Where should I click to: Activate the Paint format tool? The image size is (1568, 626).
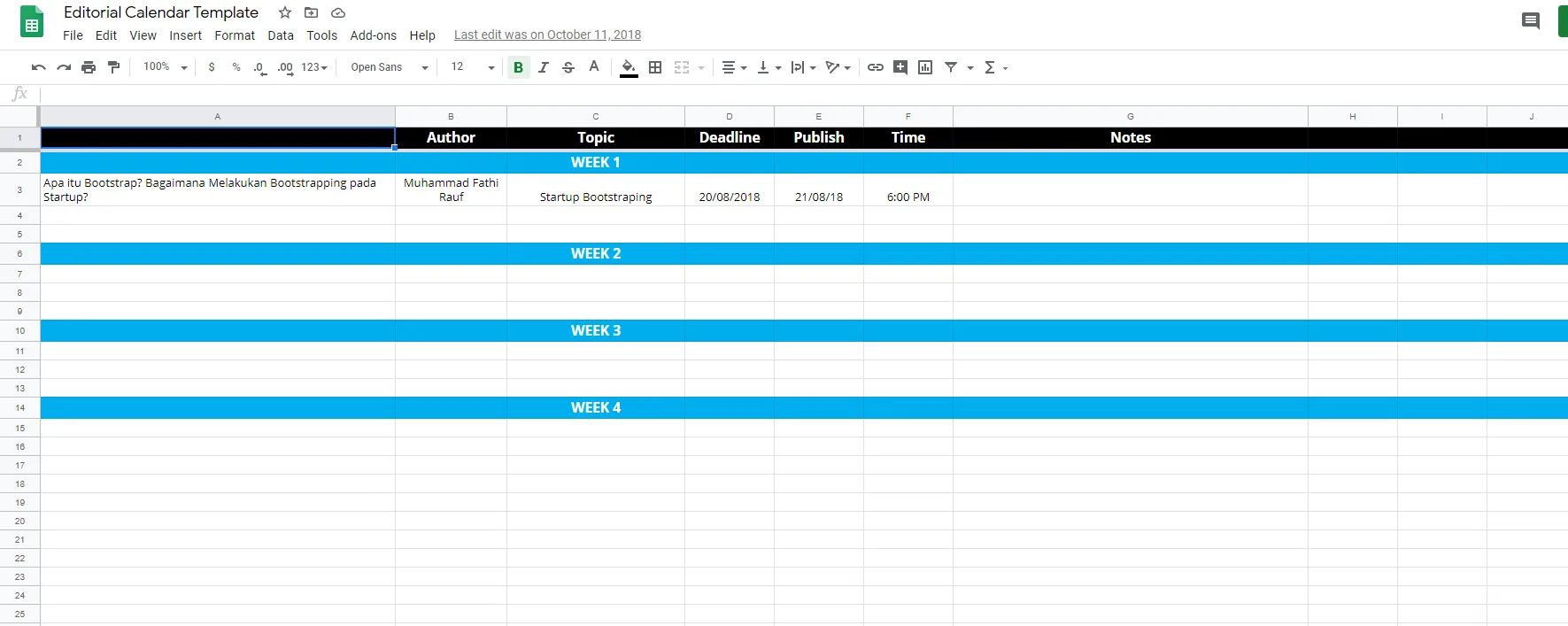pos(113,67)
